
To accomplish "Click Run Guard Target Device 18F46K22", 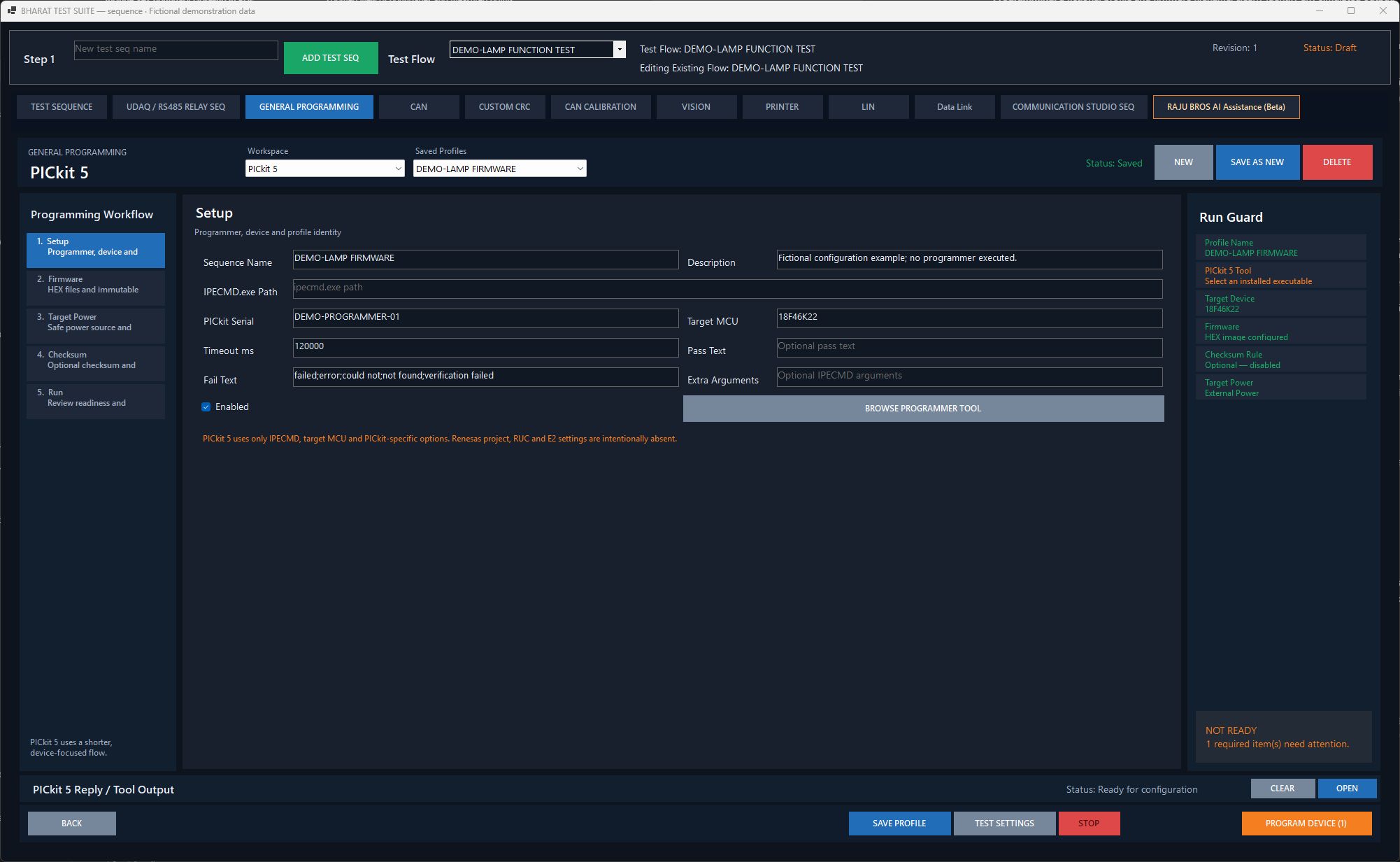I will 1281,304.
